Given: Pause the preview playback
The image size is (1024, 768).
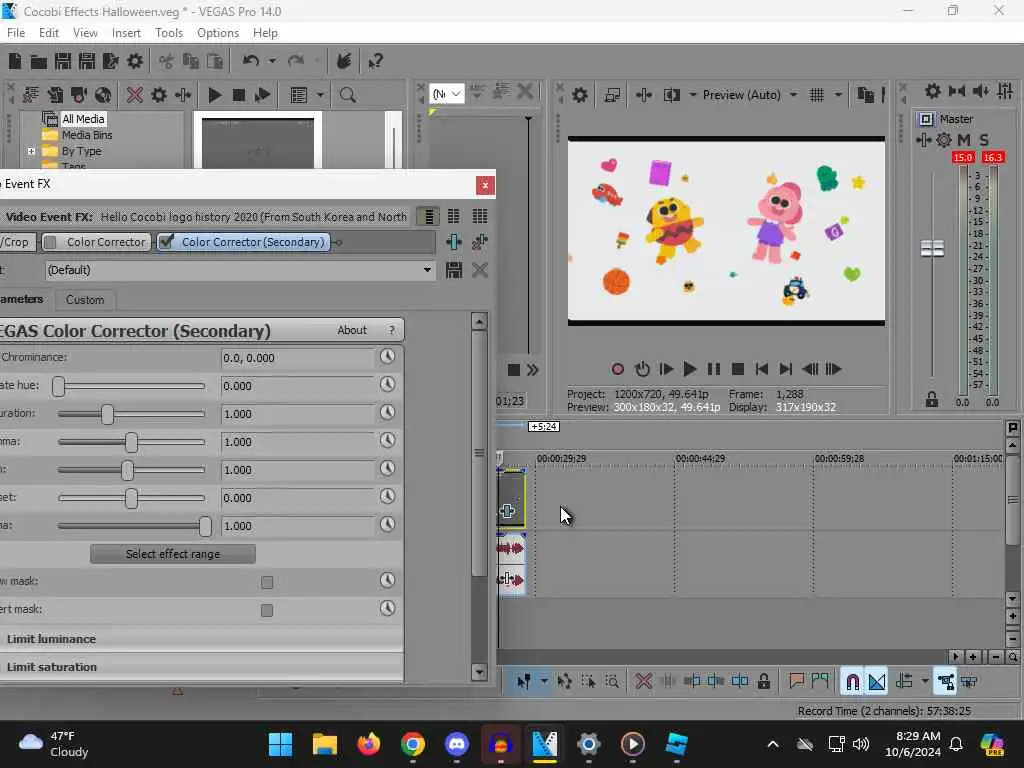Looking at the screenshot, I should point(714,369).
